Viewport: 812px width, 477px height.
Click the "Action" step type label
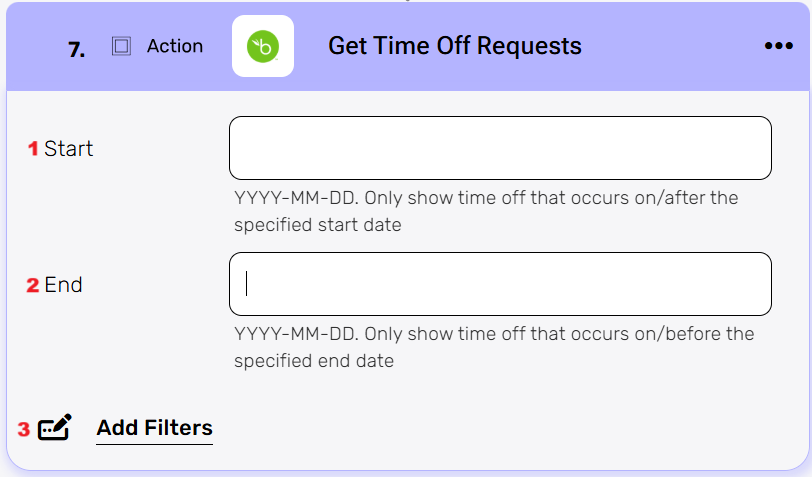(x=175, y=46)
